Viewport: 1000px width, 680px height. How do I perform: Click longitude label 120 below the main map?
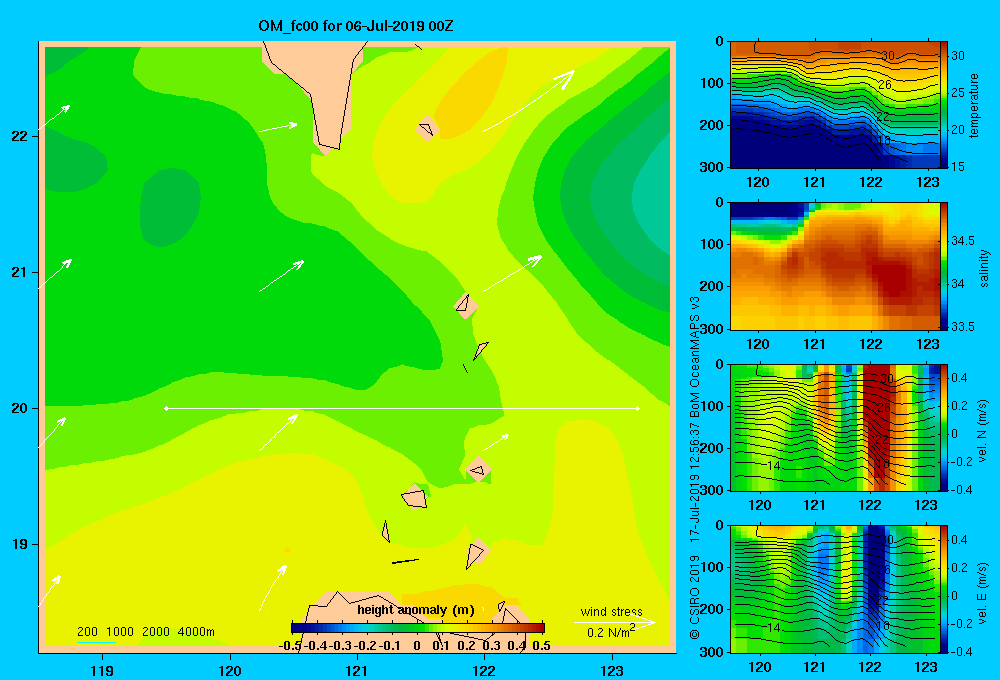(230, 670)
